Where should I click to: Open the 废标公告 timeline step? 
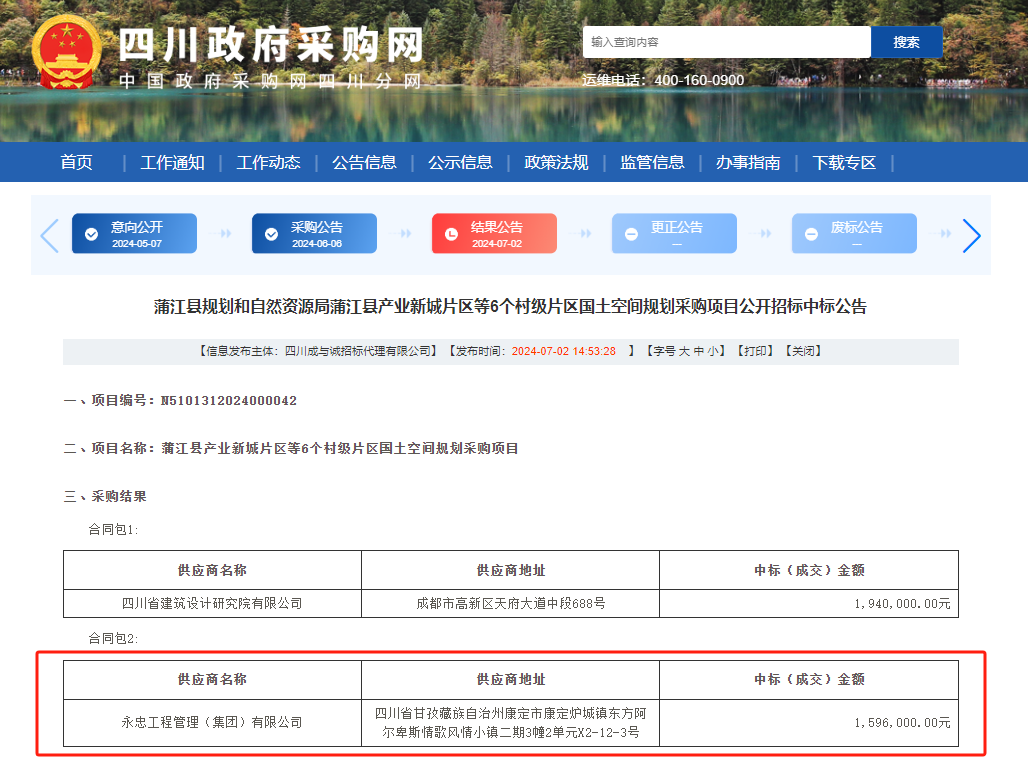coord(854,234)
